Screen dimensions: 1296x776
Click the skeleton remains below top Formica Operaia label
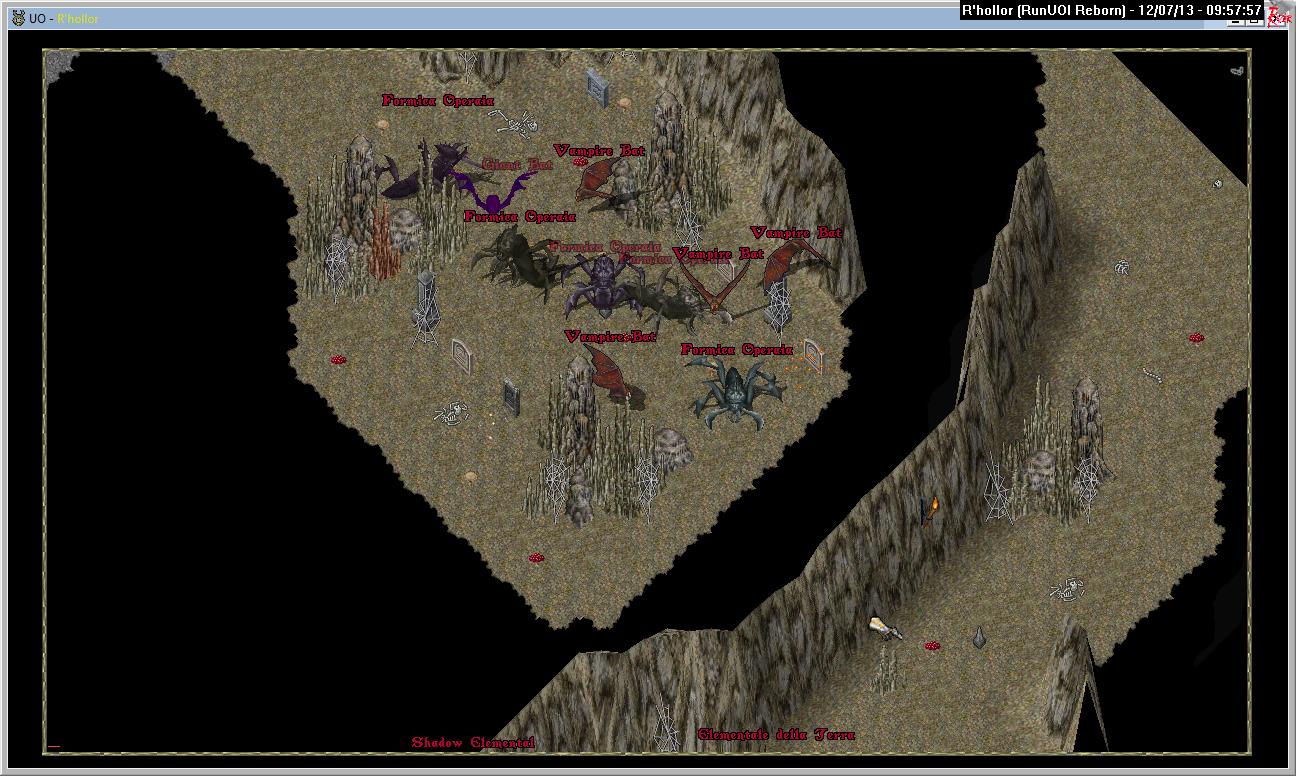(x=513, y=122)
